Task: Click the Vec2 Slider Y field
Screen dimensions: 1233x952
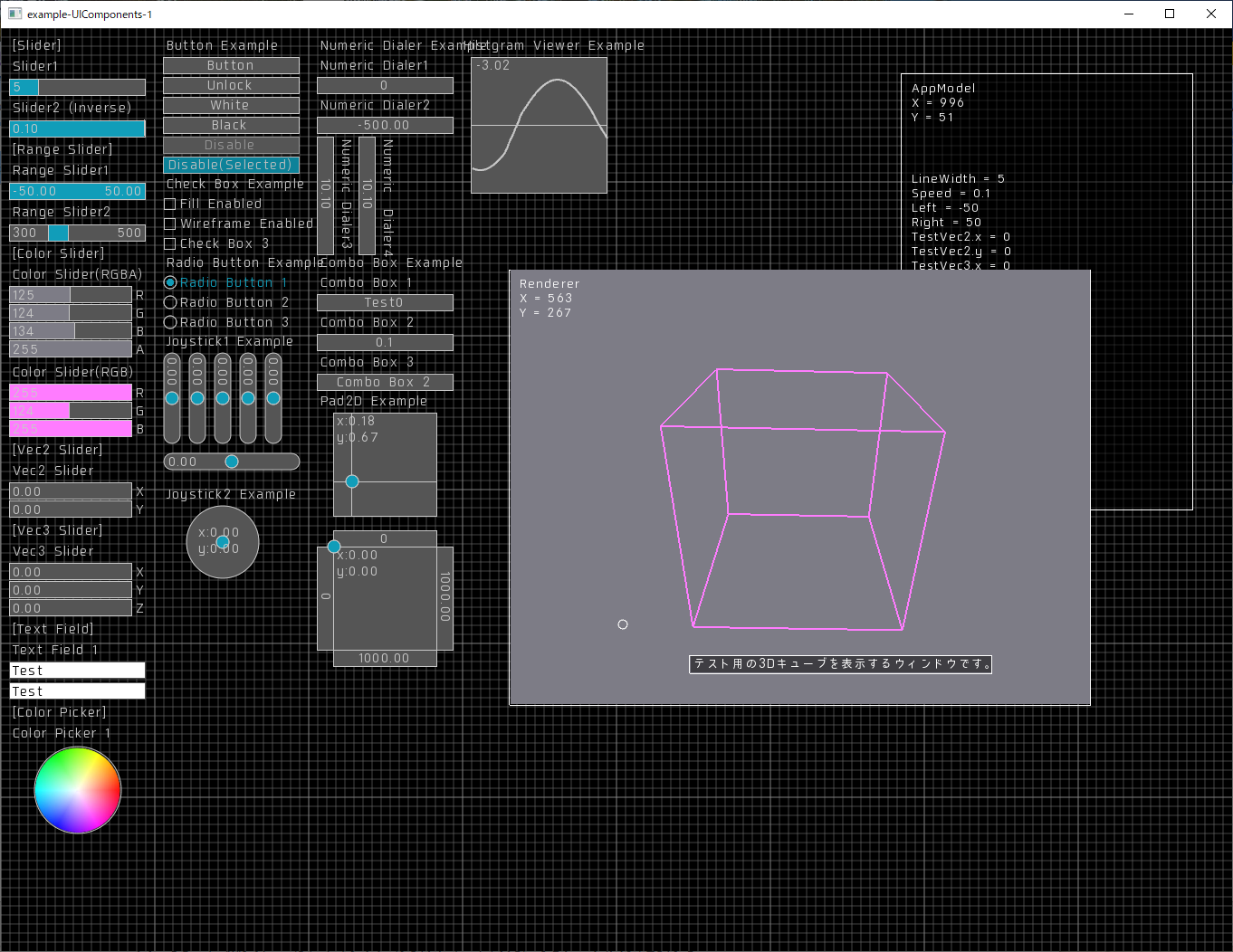Action: click(71, 509)
